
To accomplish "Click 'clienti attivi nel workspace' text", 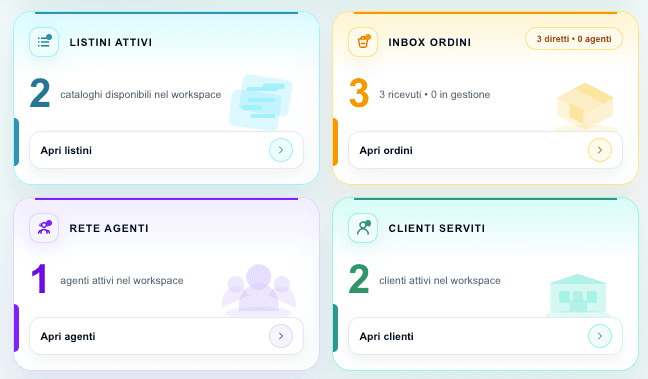I will click(440, 281).
